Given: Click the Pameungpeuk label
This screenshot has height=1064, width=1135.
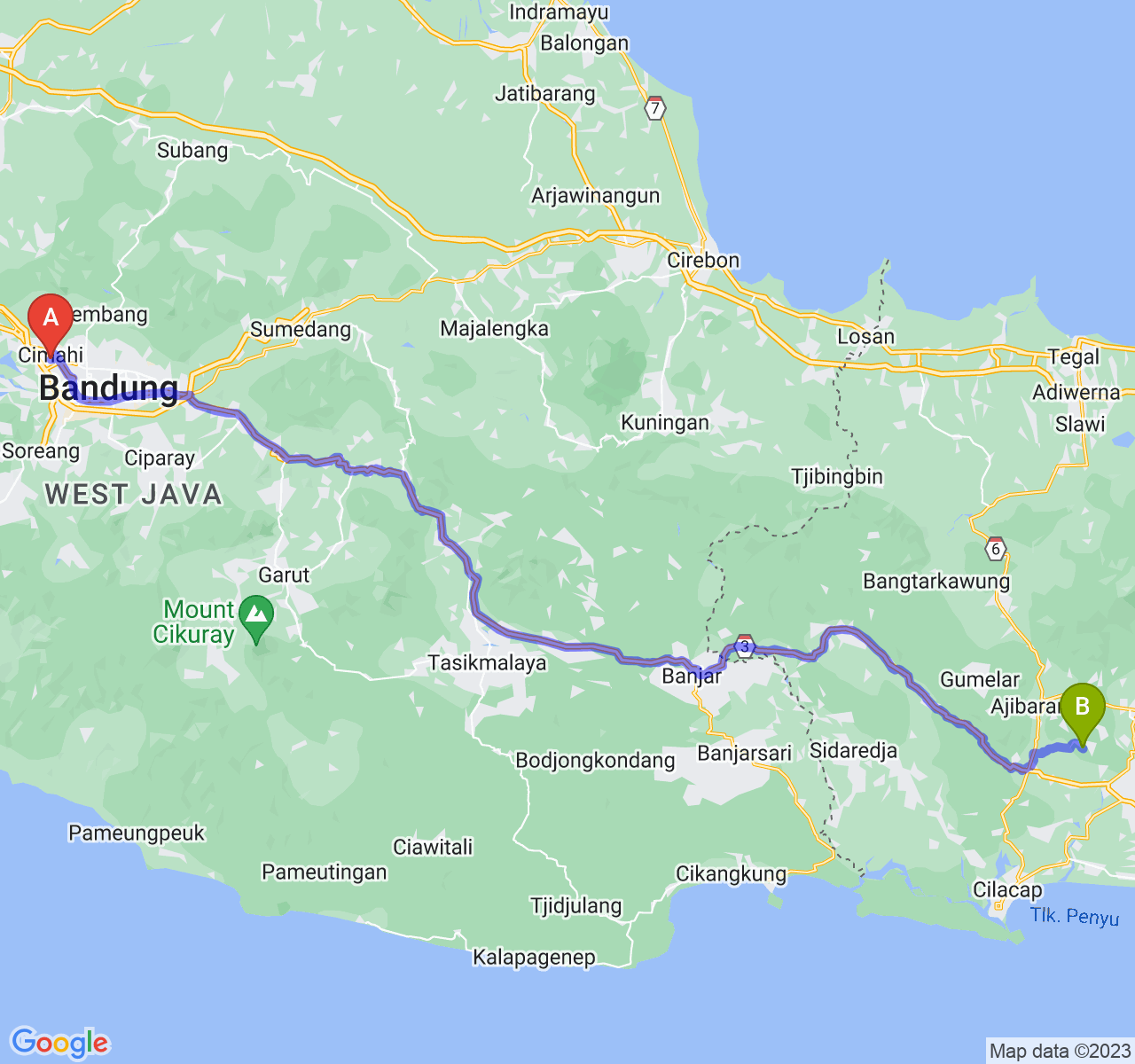Looking at the screenshot, I should tap(137, 833).
